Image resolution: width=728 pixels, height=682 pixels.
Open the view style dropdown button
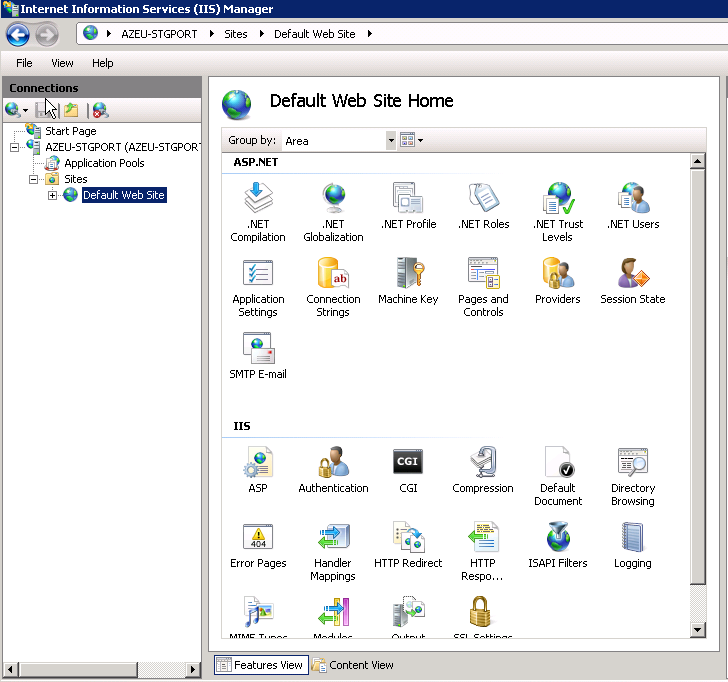coord(411,140)
